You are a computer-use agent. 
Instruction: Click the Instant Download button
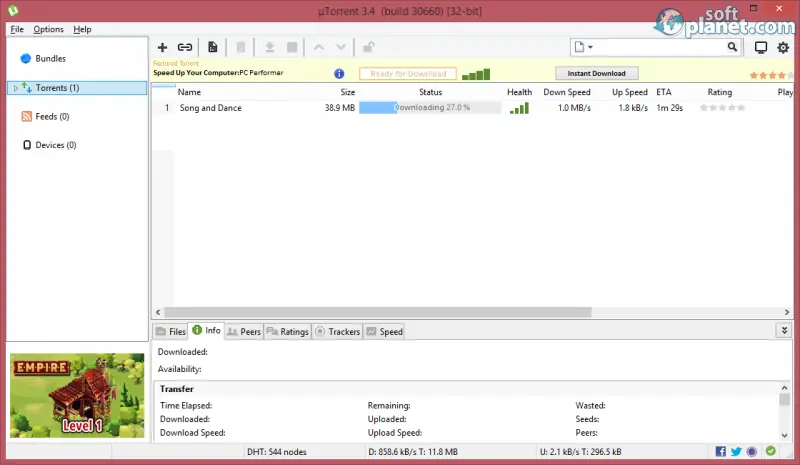click(x=596, y=74)
